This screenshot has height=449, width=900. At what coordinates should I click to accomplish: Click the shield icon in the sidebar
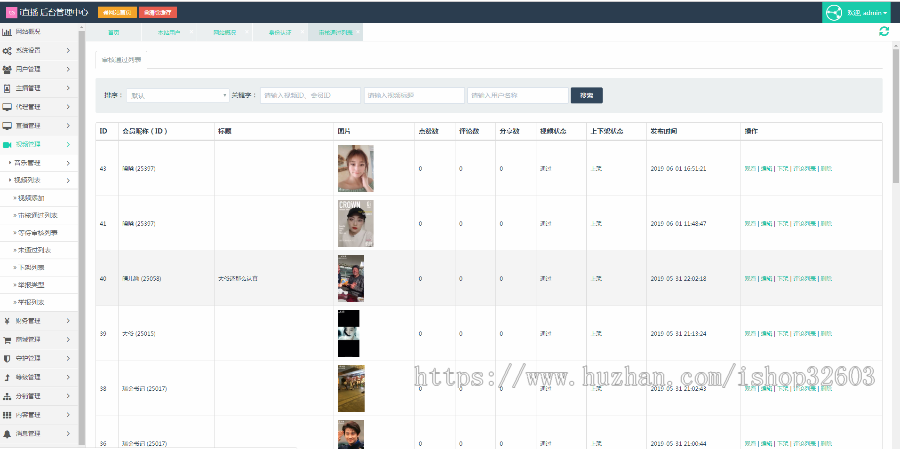7,358
